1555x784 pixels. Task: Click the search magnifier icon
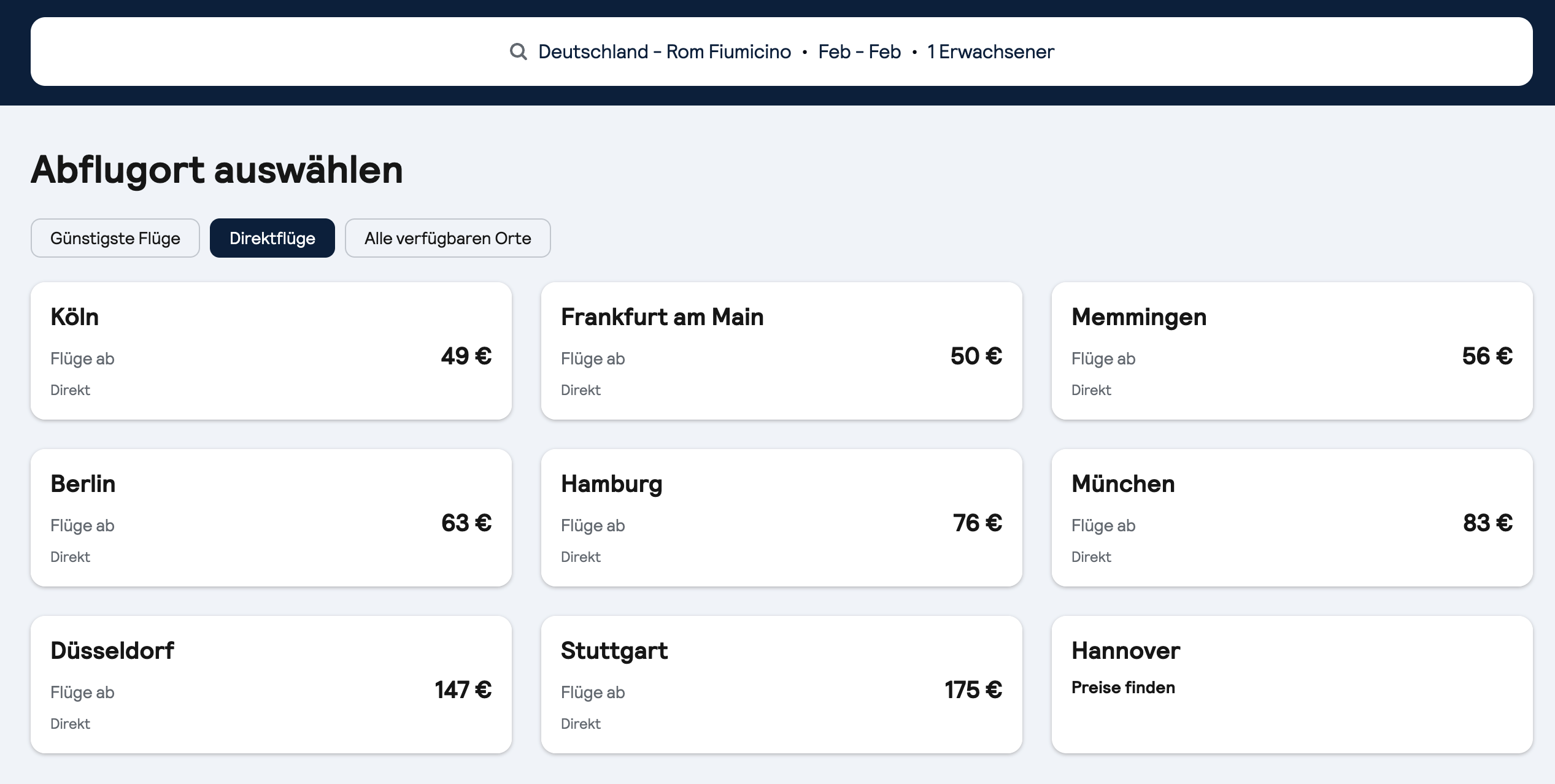[x=519, y=52]
